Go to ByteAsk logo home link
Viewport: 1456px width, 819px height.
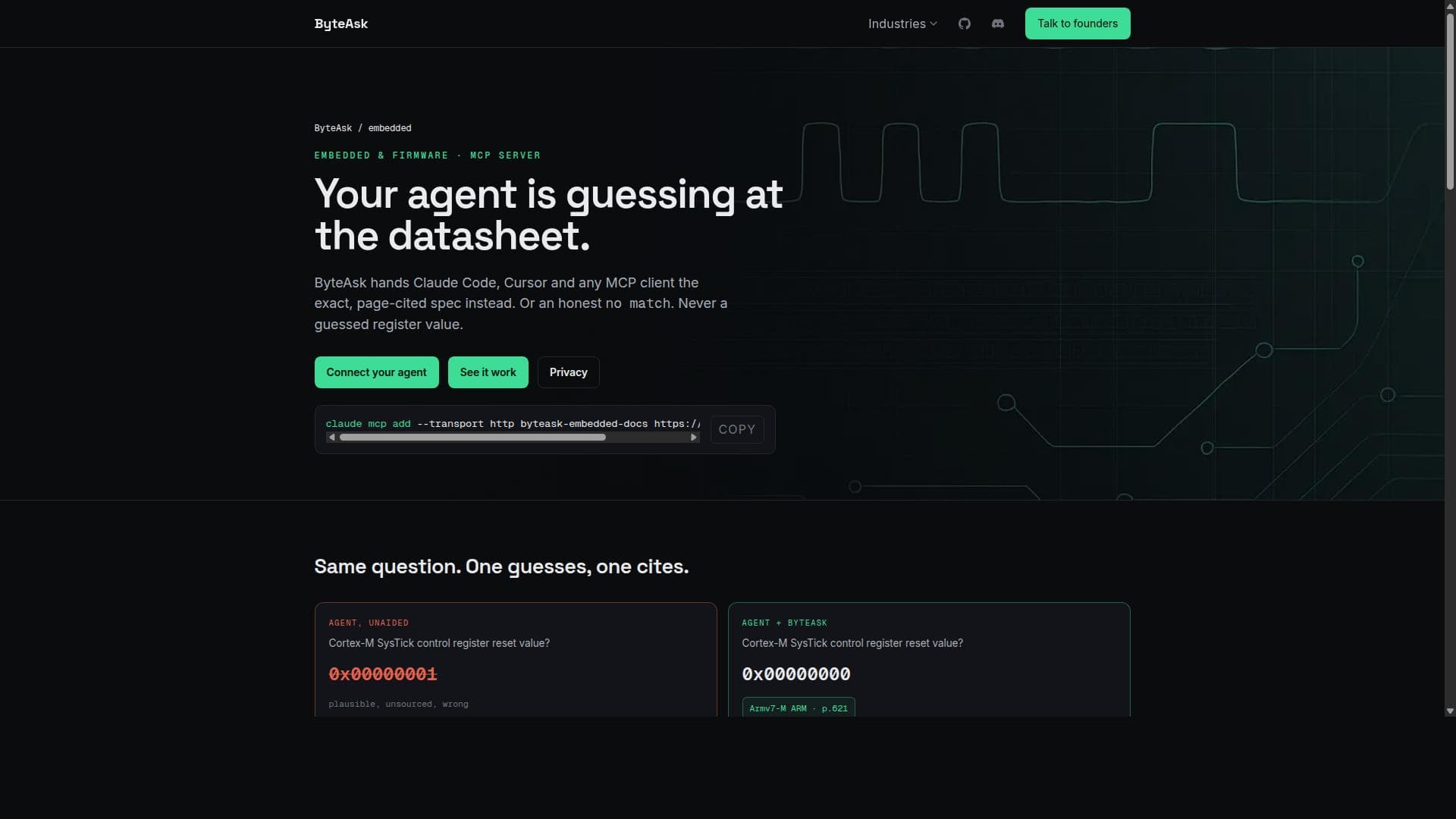click(341, 24)
